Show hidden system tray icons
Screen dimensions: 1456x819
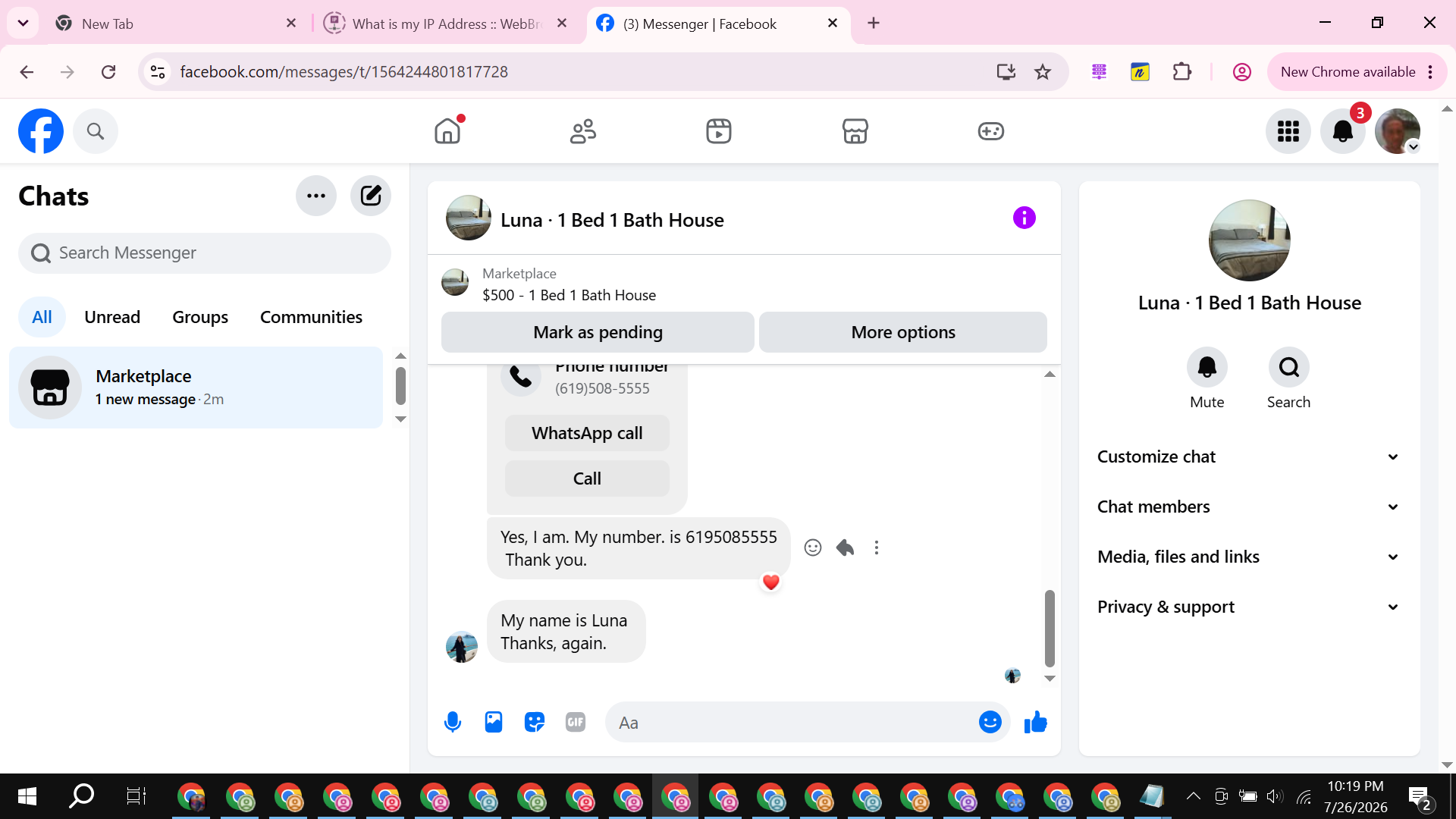[1193, 796]
